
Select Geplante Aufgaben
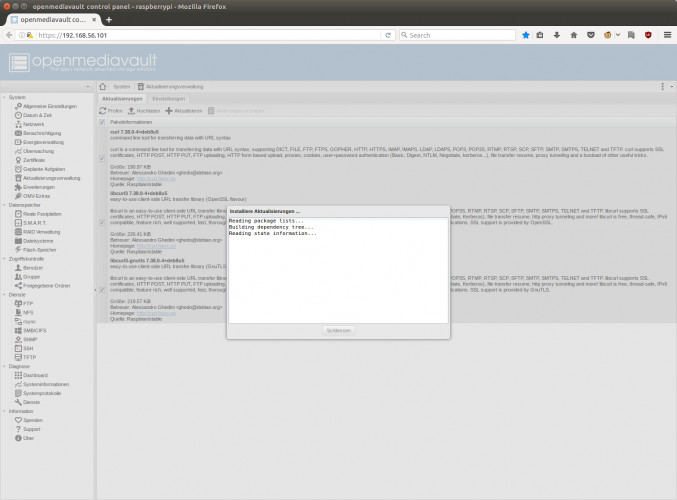(40, 169)
